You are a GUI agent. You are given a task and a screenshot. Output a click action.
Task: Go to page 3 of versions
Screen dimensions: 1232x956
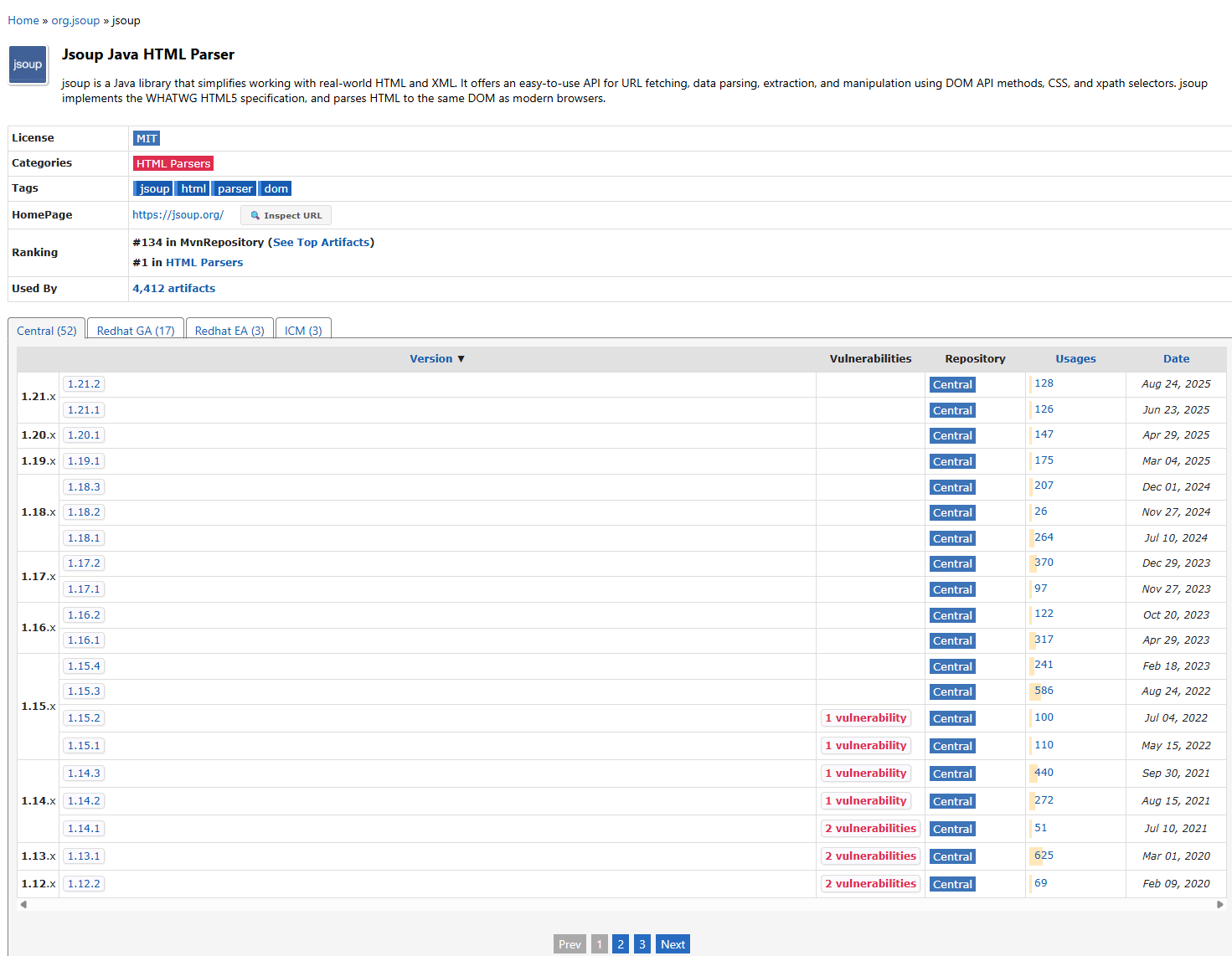[x=642, y=944]
